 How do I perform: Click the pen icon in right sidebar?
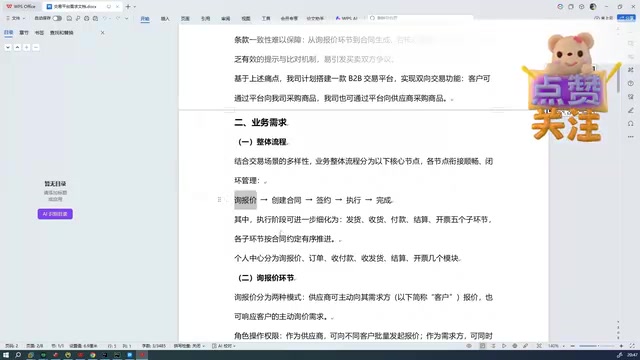(x=631, y=110)
